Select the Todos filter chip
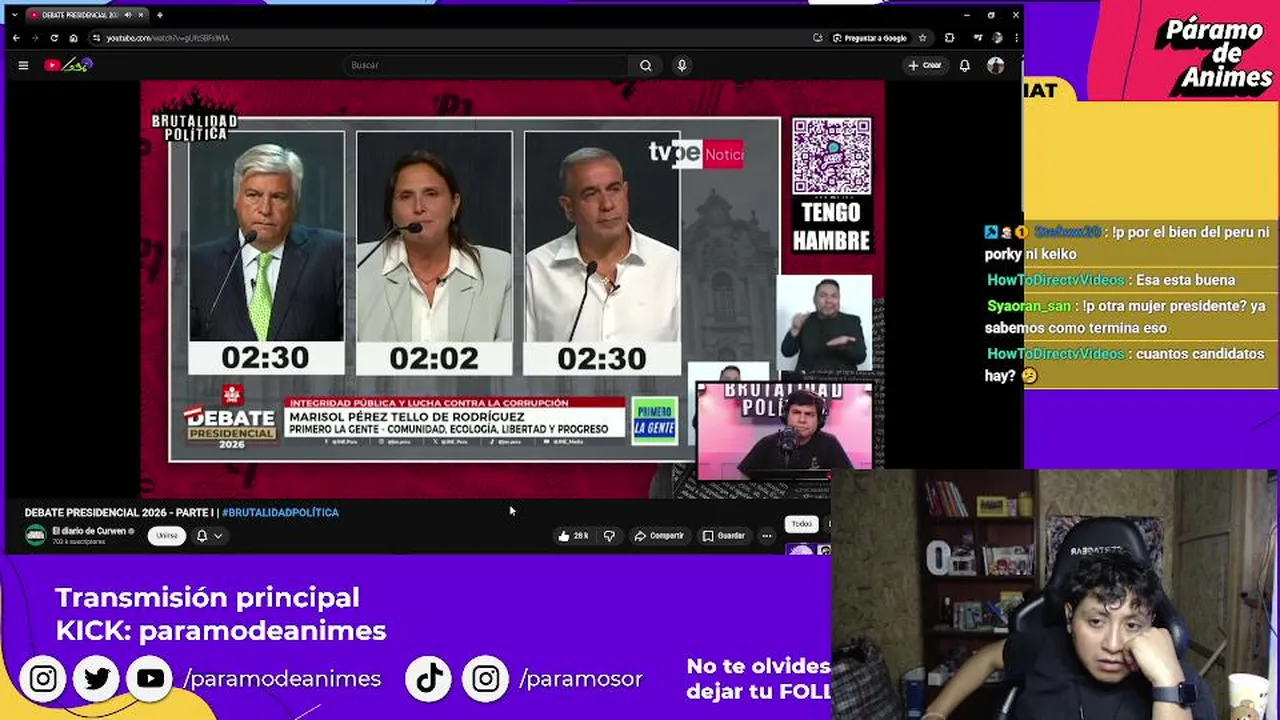This screenshot has height=720, width=1280. click(x=802, y=524)
